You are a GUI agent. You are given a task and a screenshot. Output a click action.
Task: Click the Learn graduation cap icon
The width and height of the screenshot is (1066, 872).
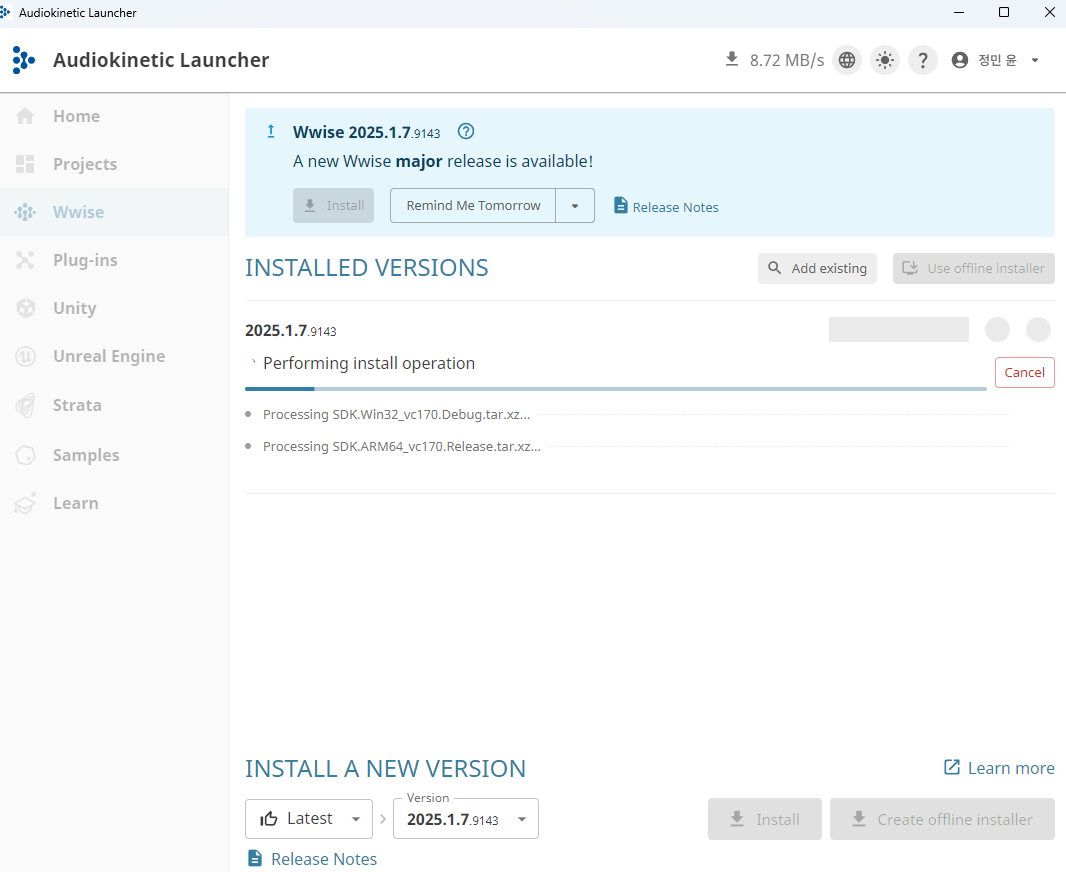(25, 503)
